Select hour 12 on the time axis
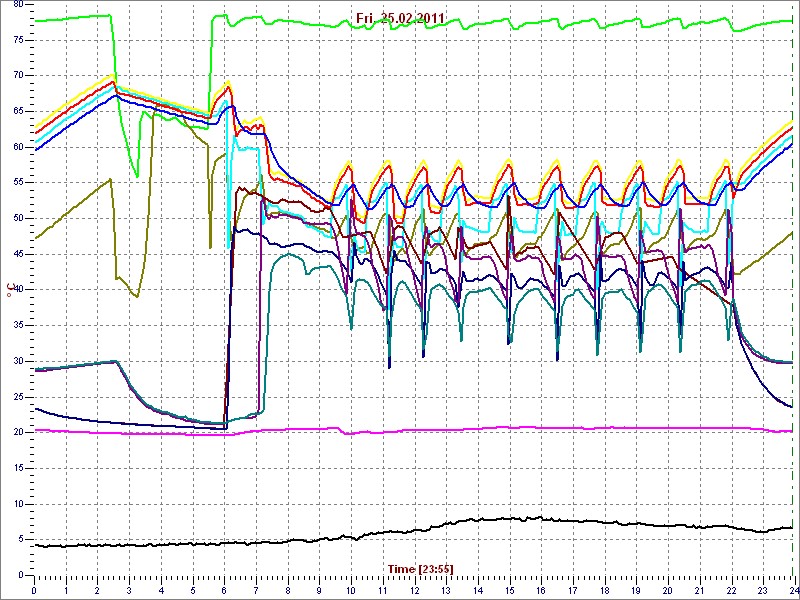 [x=414, y=591]
